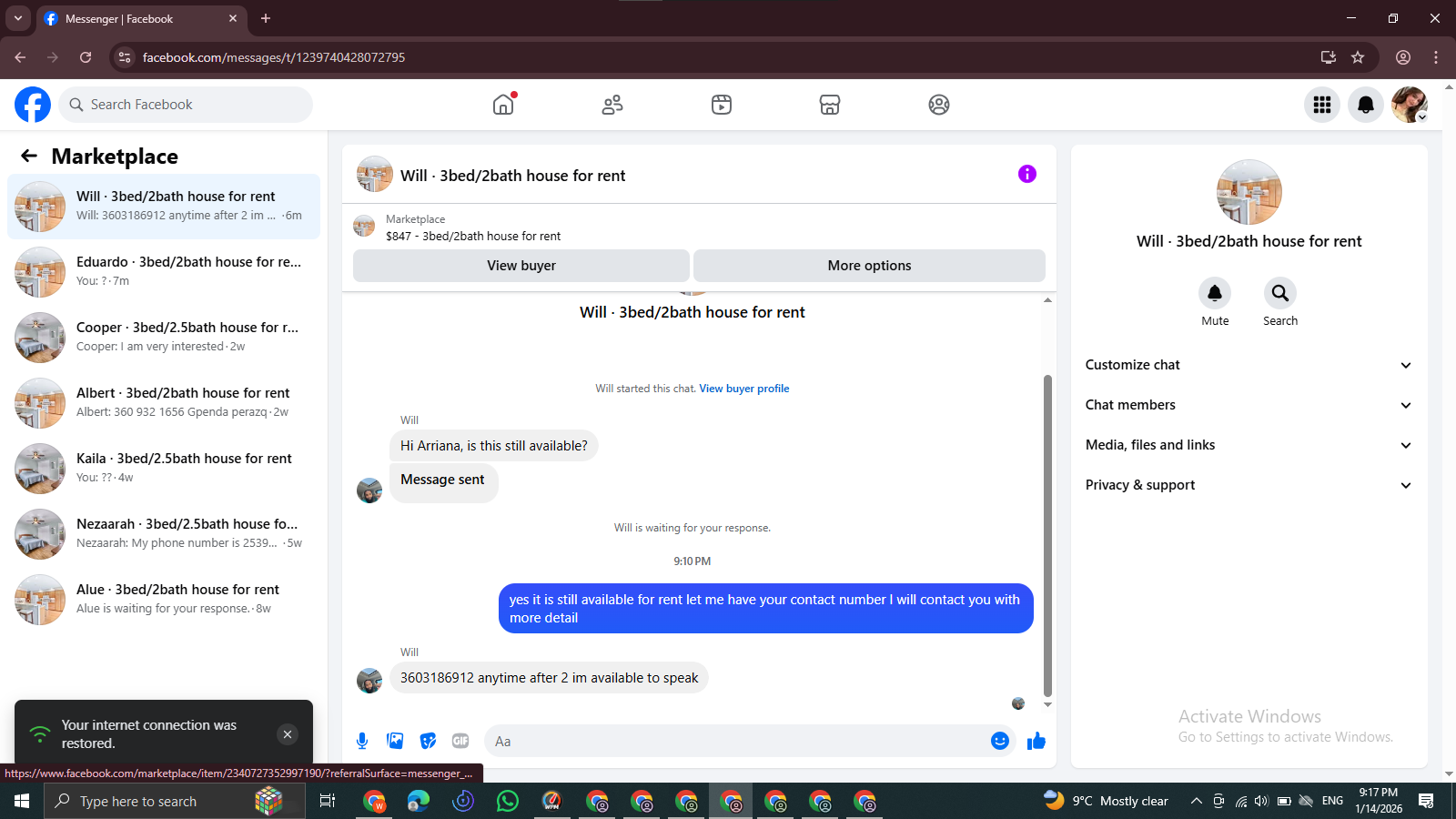Image resolution: width=1456 pixels, height=819 pixels.
Task: Follow the View buyer profile link
Action: [743, 389]
